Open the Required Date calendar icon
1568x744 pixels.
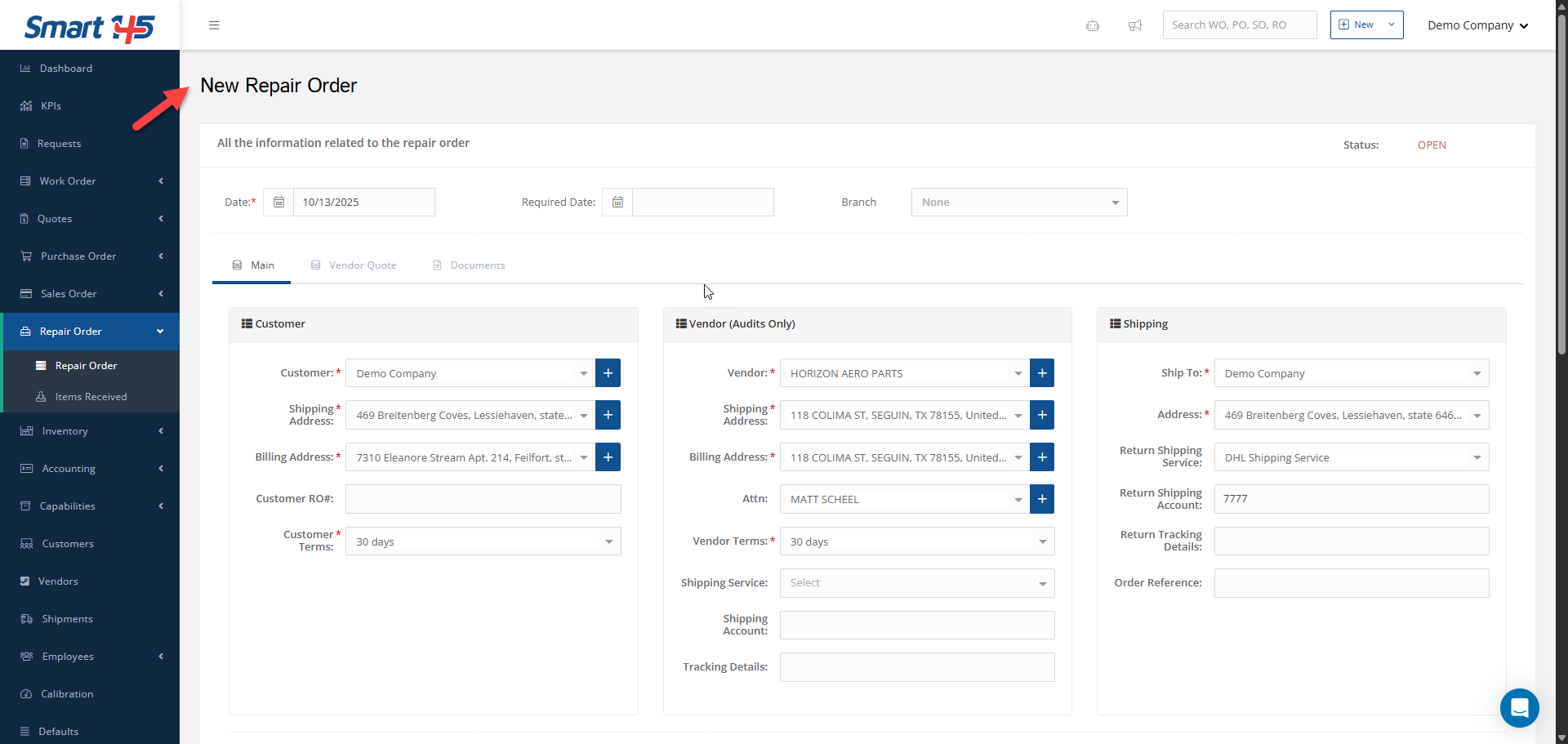click(x=617, y=203)
